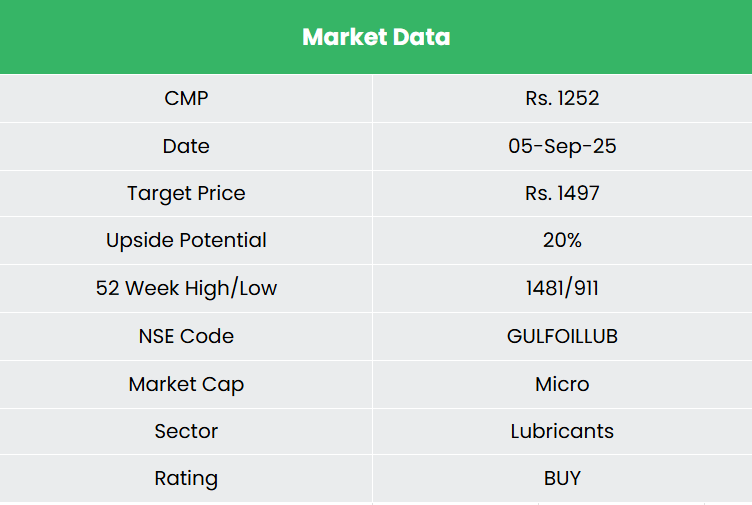Select the Target Price label
The height and width of the screenshot is (505, 752).
[186, 193]
